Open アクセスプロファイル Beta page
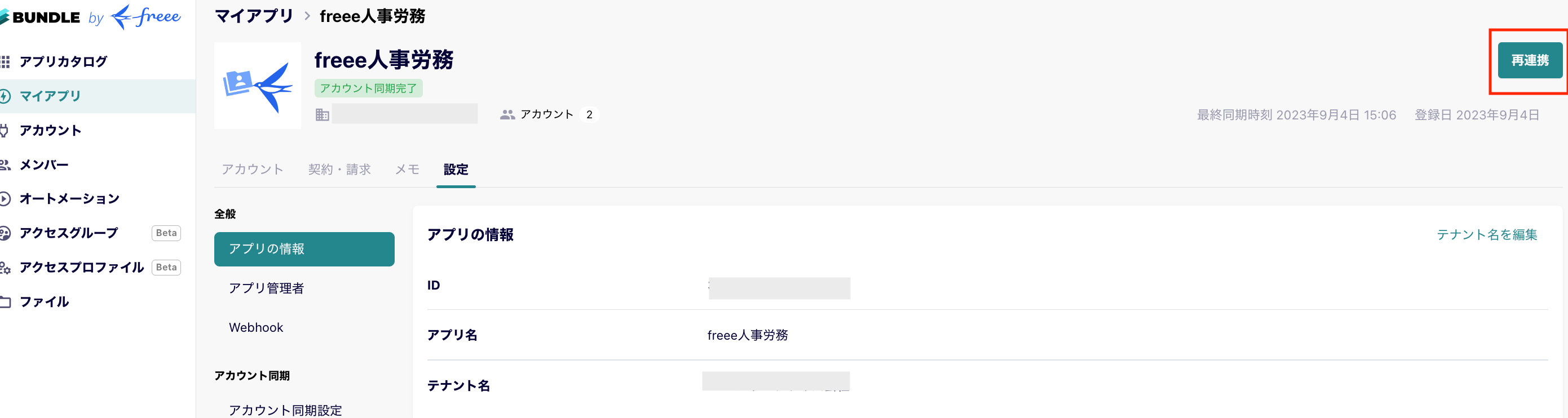 coord(82,268)
